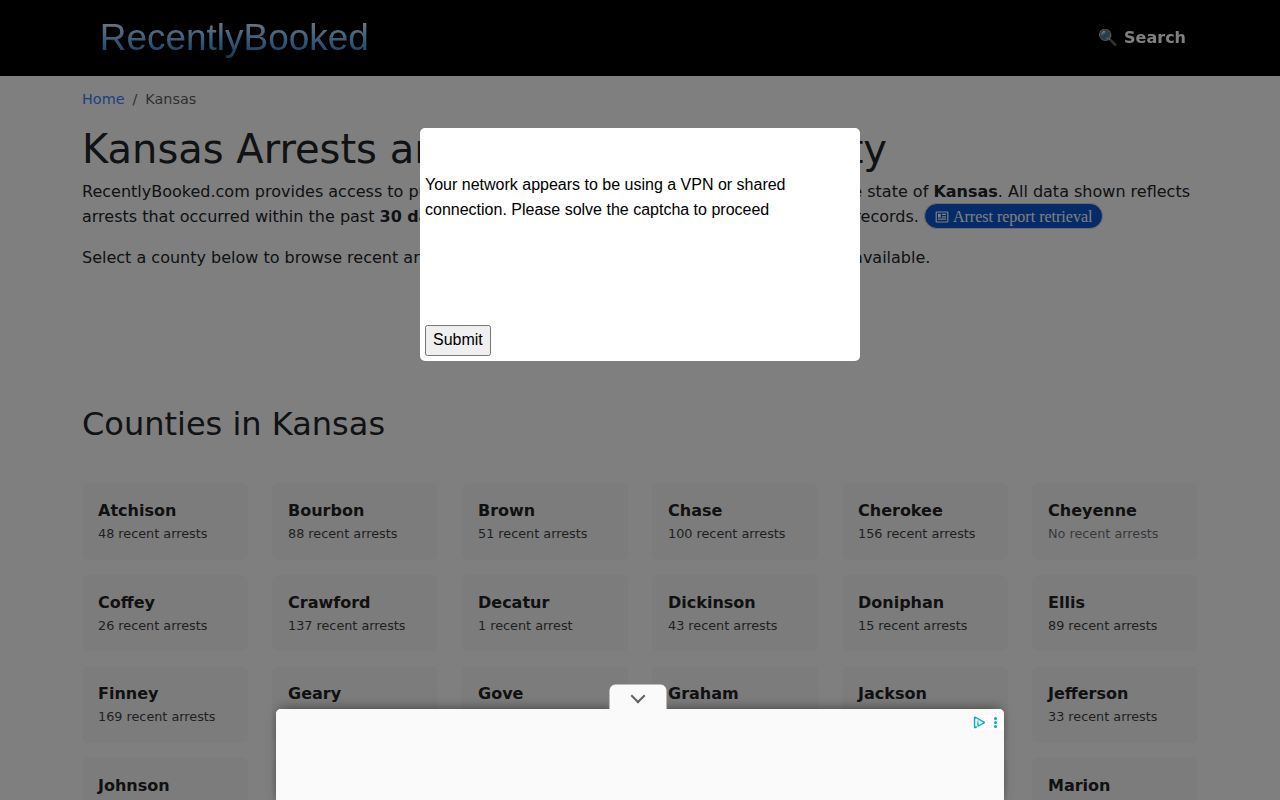Open the ad options three-dot menu
The width and height of the screenshot is (1280, 800).
(x=995, y=722)
